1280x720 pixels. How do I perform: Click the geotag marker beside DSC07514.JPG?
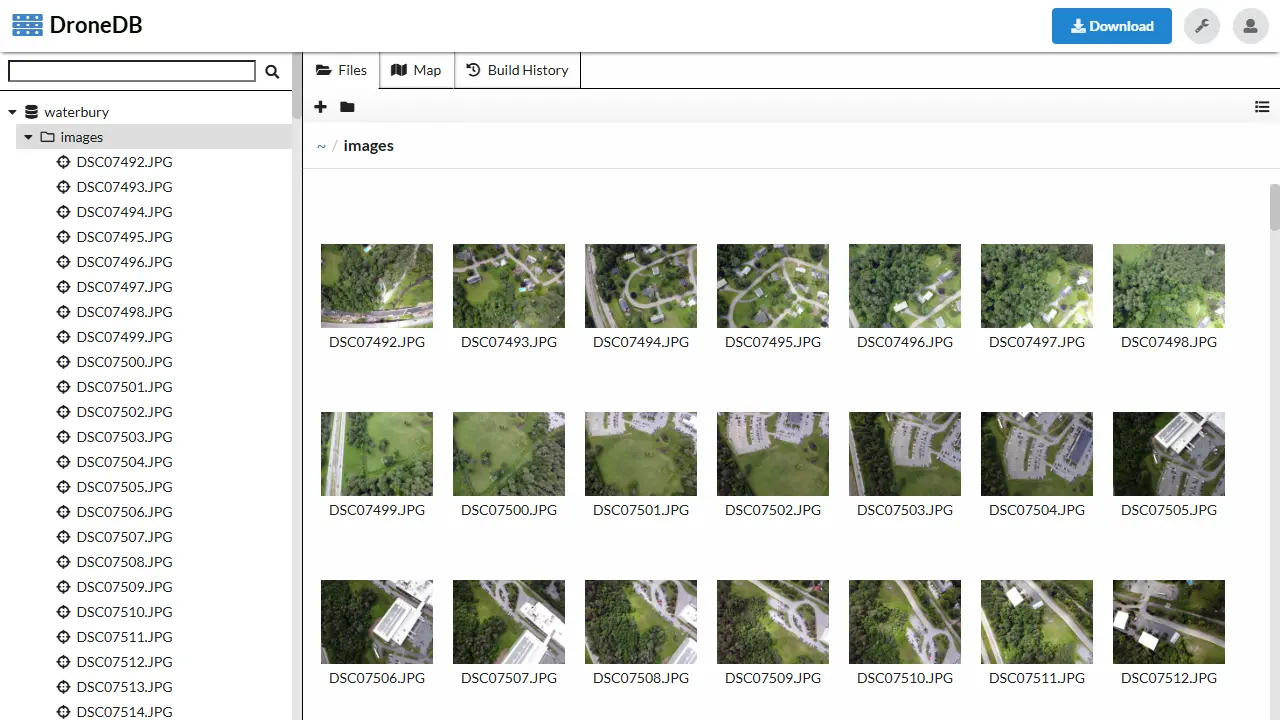point(63,711)
